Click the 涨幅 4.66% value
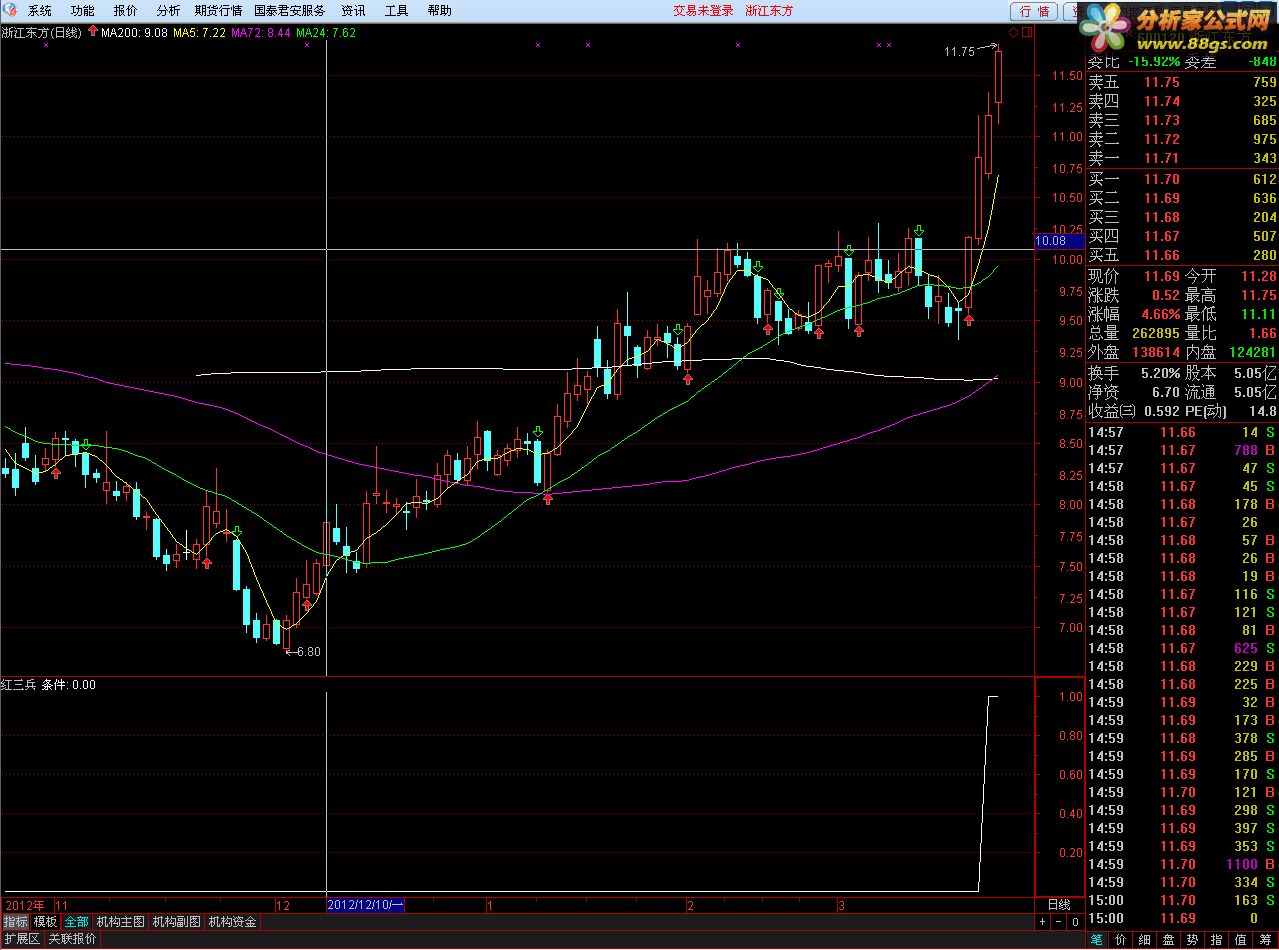Screen dimensions: 1279x950 tap(1160, 314)
